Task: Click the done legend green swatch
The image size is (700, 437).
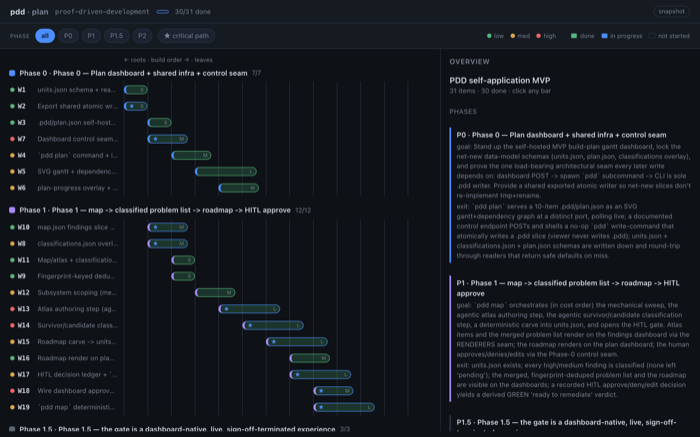Action: click(574, 36)
